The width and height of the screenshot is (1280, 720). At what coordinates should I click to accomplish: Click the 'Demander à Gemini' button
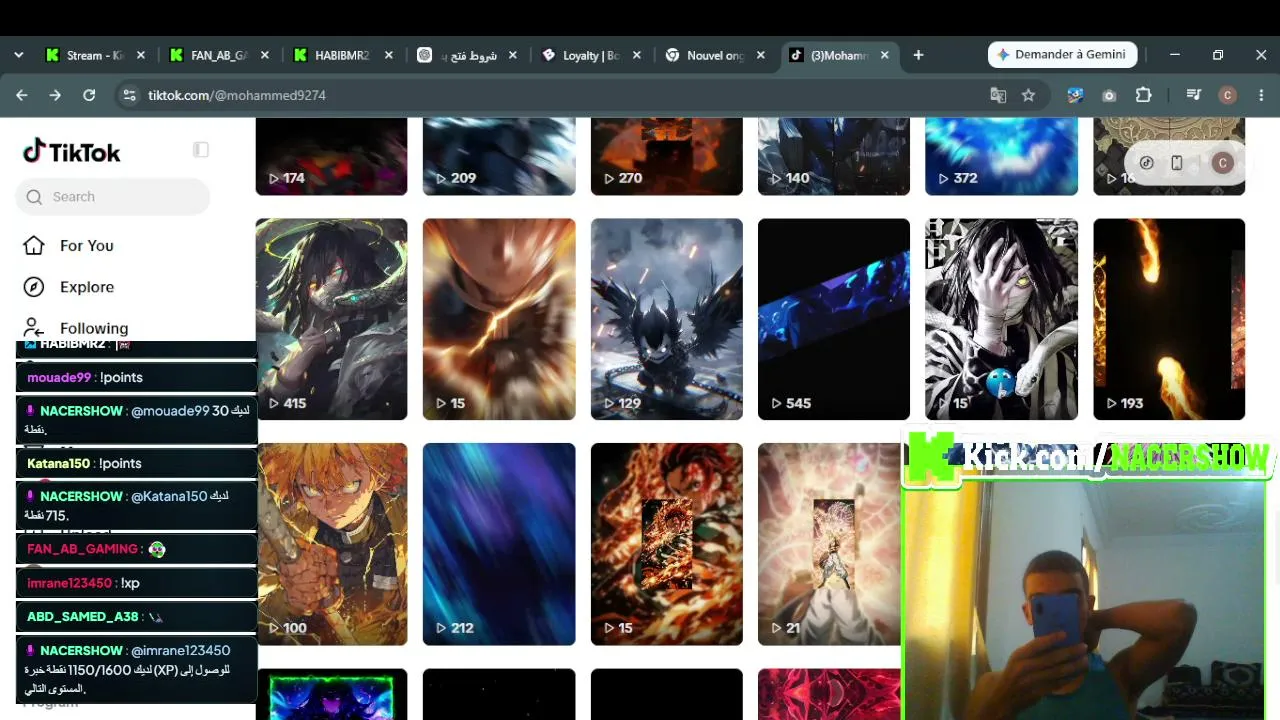pyautogui.click(x=1062, y=55)
